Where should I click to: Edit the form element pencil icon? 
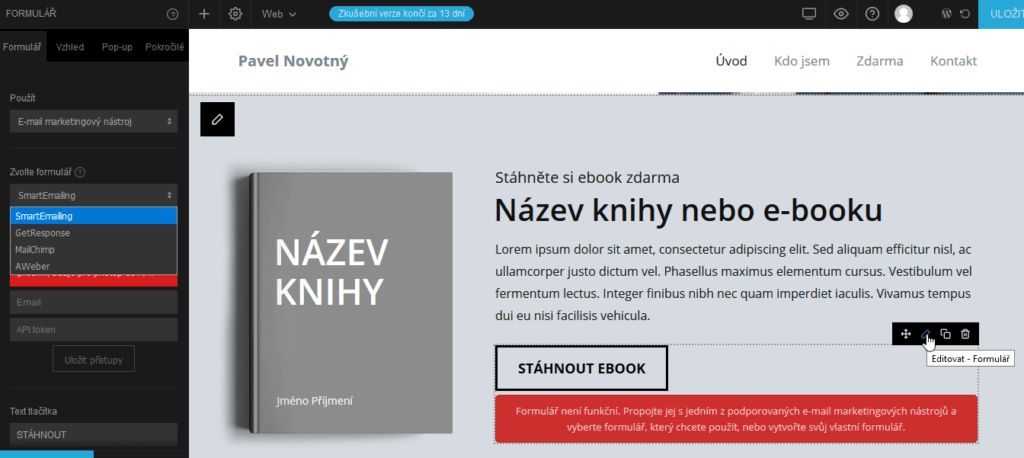(925, 334)
